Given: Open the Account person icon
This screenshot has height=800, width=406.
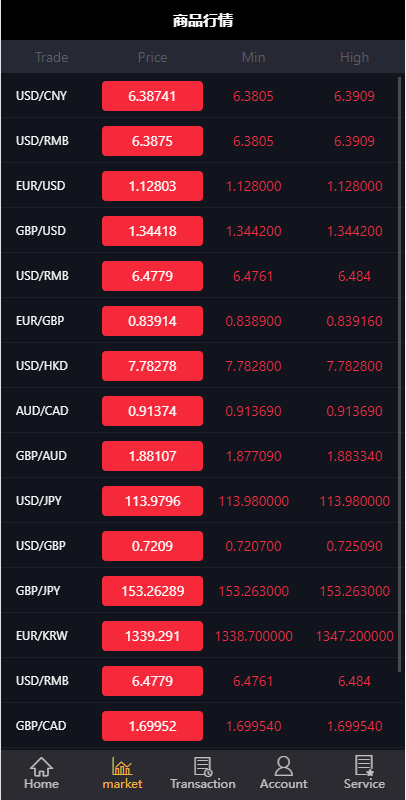Looking at the screenshot, I should pyautogui.click(x=284, y=766).
